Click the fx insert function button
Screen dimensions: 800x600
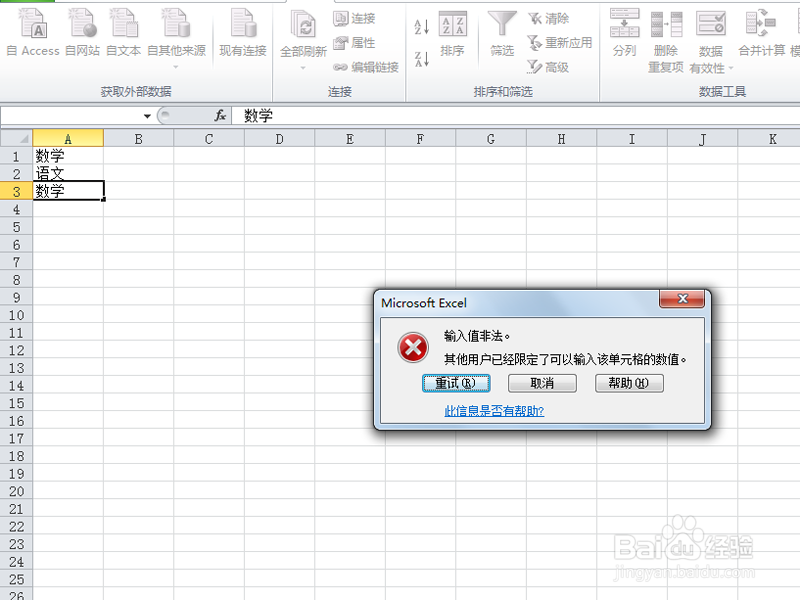(x=220, y=116)
